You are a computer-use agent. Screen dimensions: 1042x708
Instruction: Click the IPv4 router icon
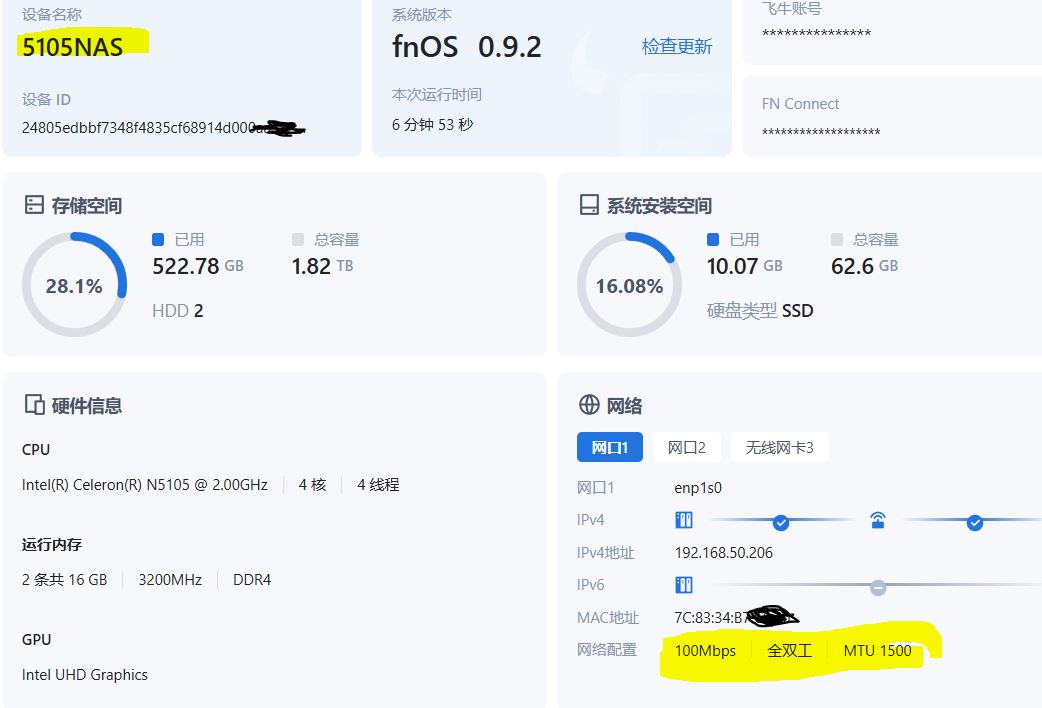tap(878, 520)
